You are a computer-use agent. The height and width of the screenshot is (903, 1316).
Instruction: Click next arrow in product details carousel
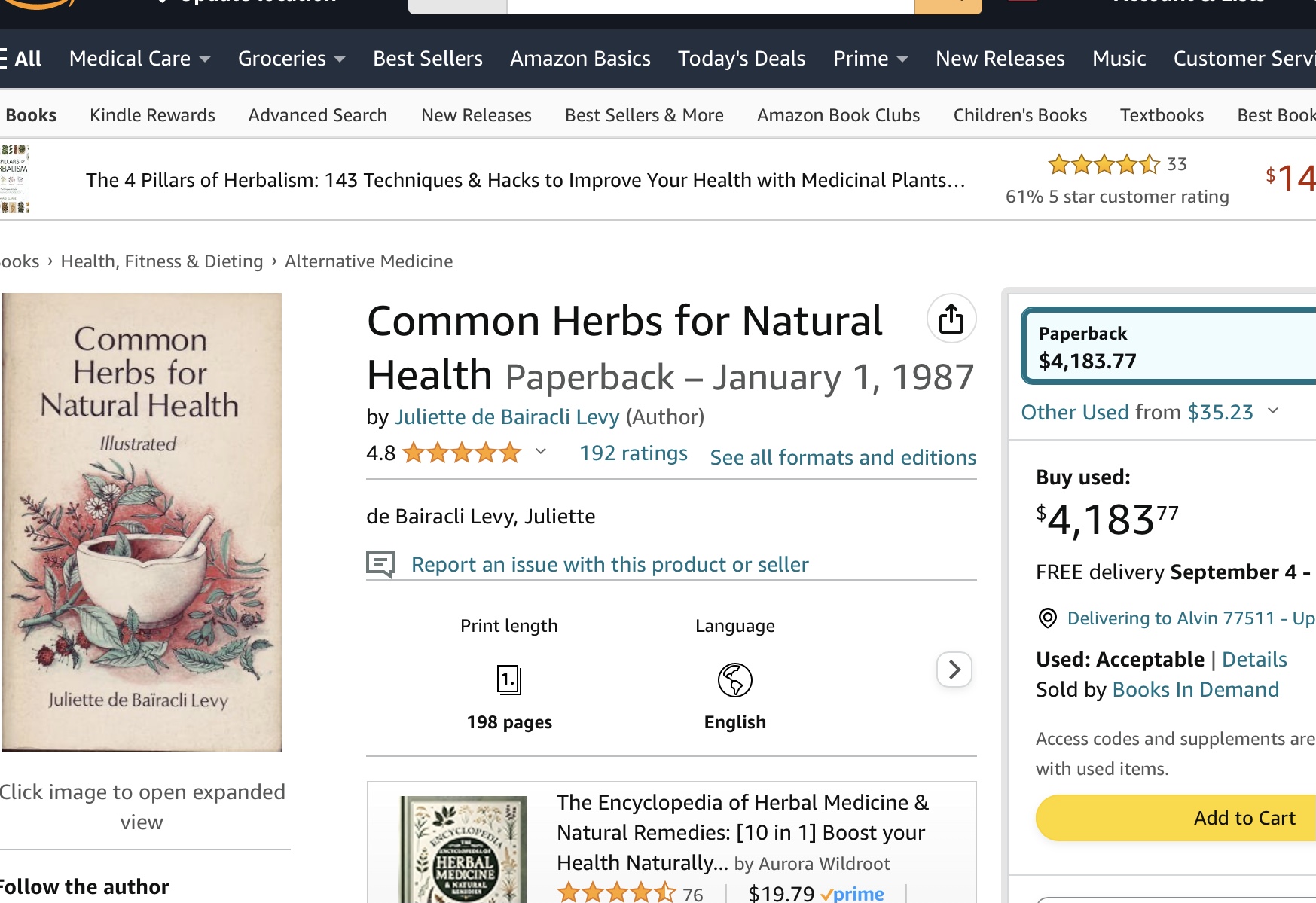point(954,670)
